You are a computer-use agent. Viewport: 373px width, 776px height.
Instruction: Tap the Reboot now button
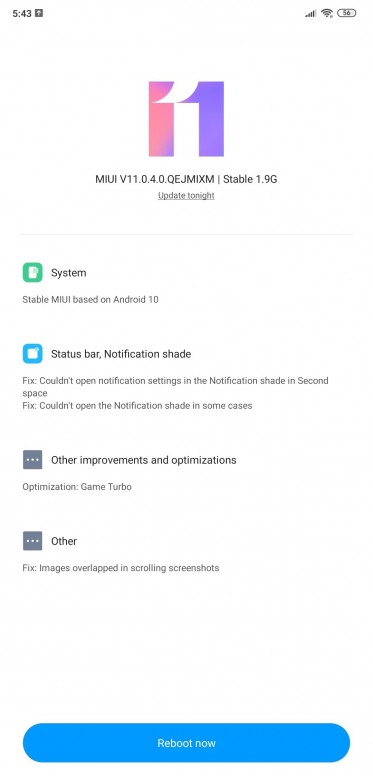(186, 743)
